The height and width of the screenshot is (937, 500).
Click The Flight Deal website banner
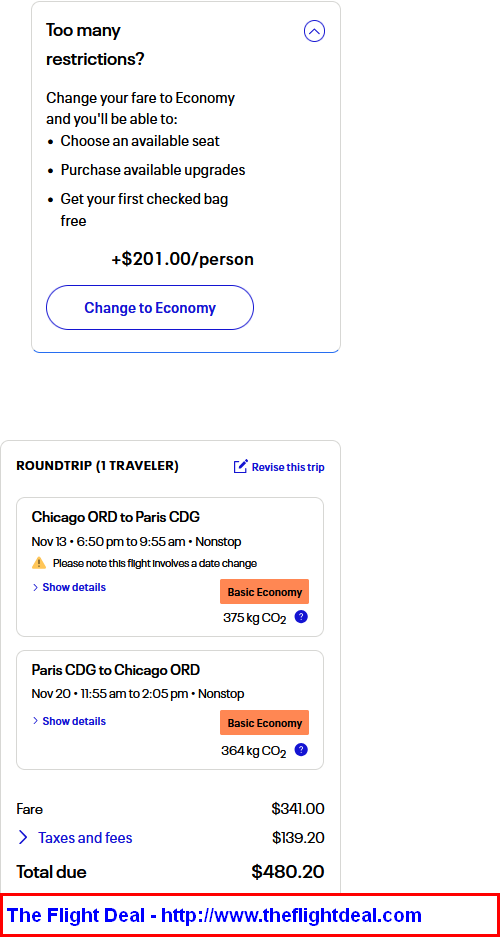[250, 915]
